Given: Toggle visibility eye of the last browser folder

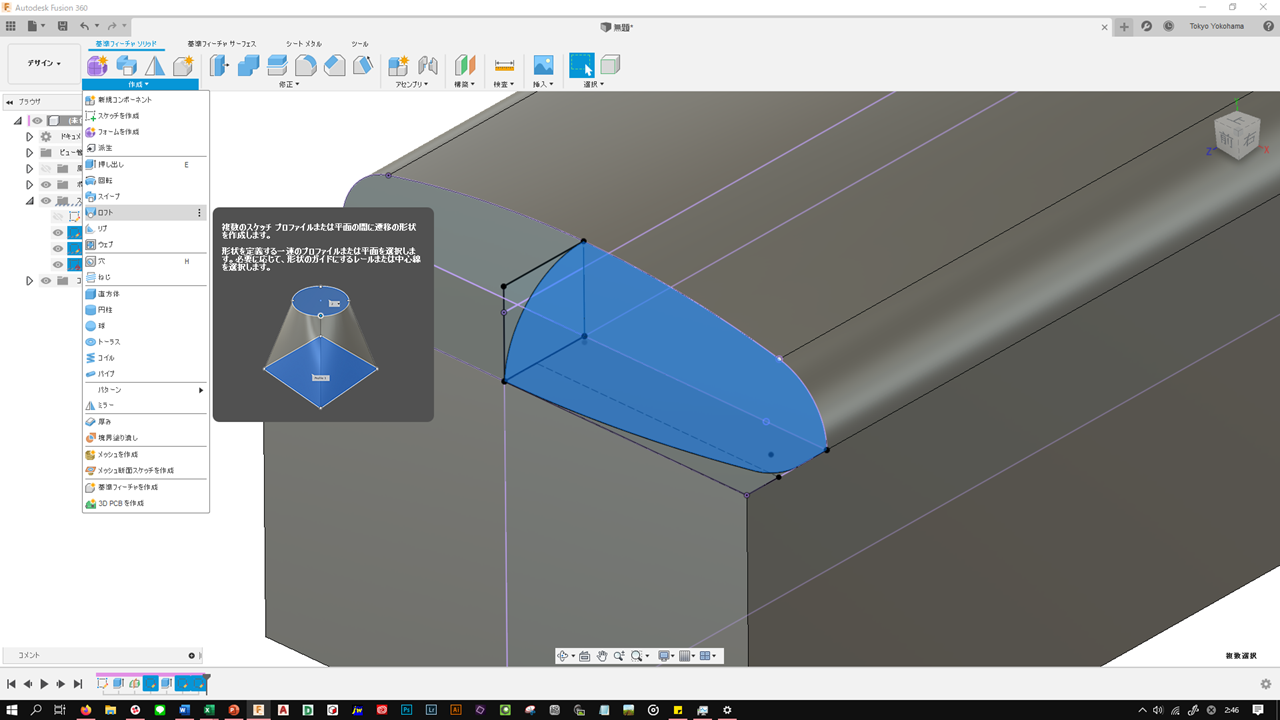Looking at the screenshot, I should (46, 281).
